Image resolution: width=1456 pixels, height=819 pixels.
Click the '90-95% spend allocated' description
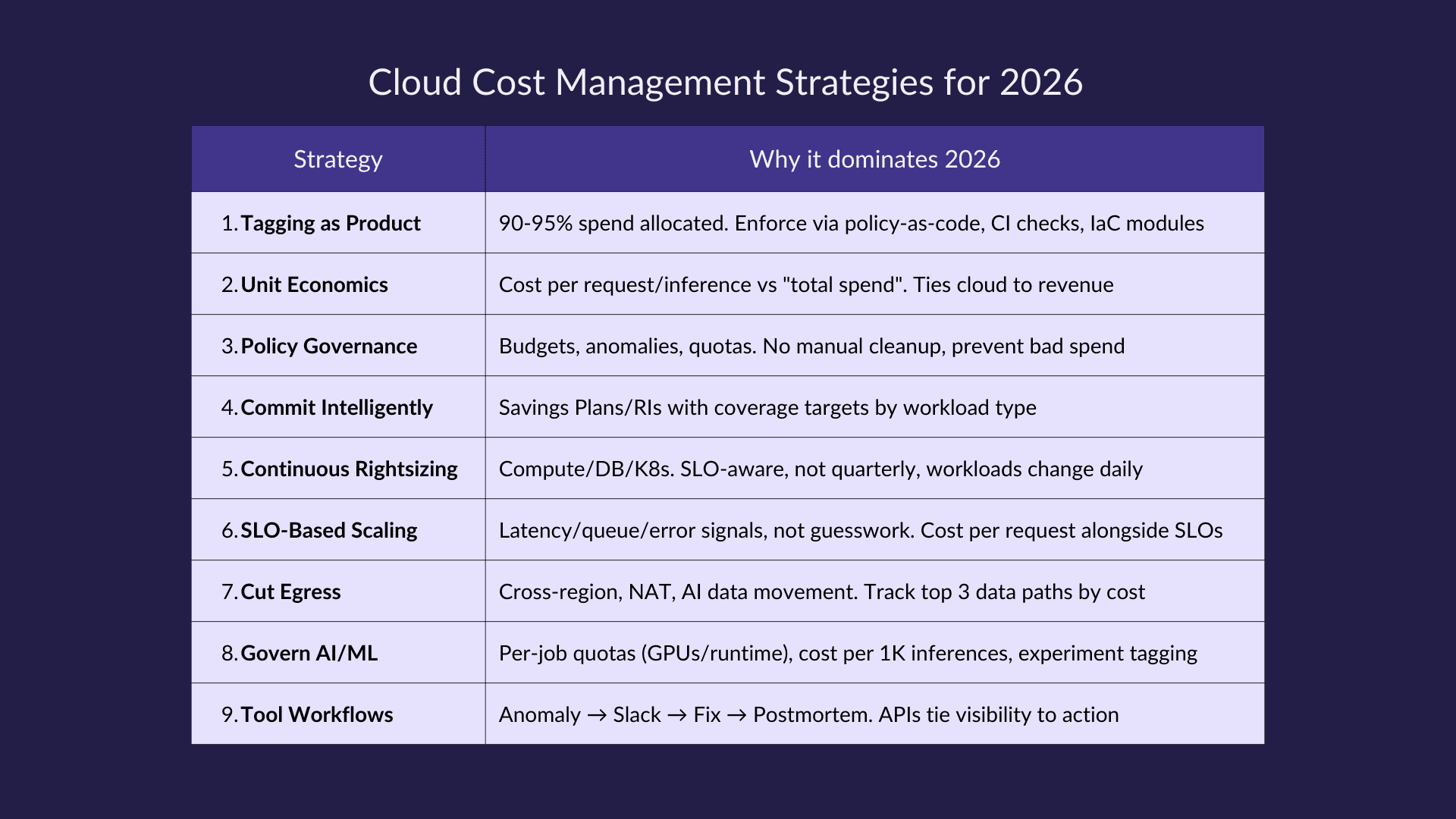click(851, 223)
